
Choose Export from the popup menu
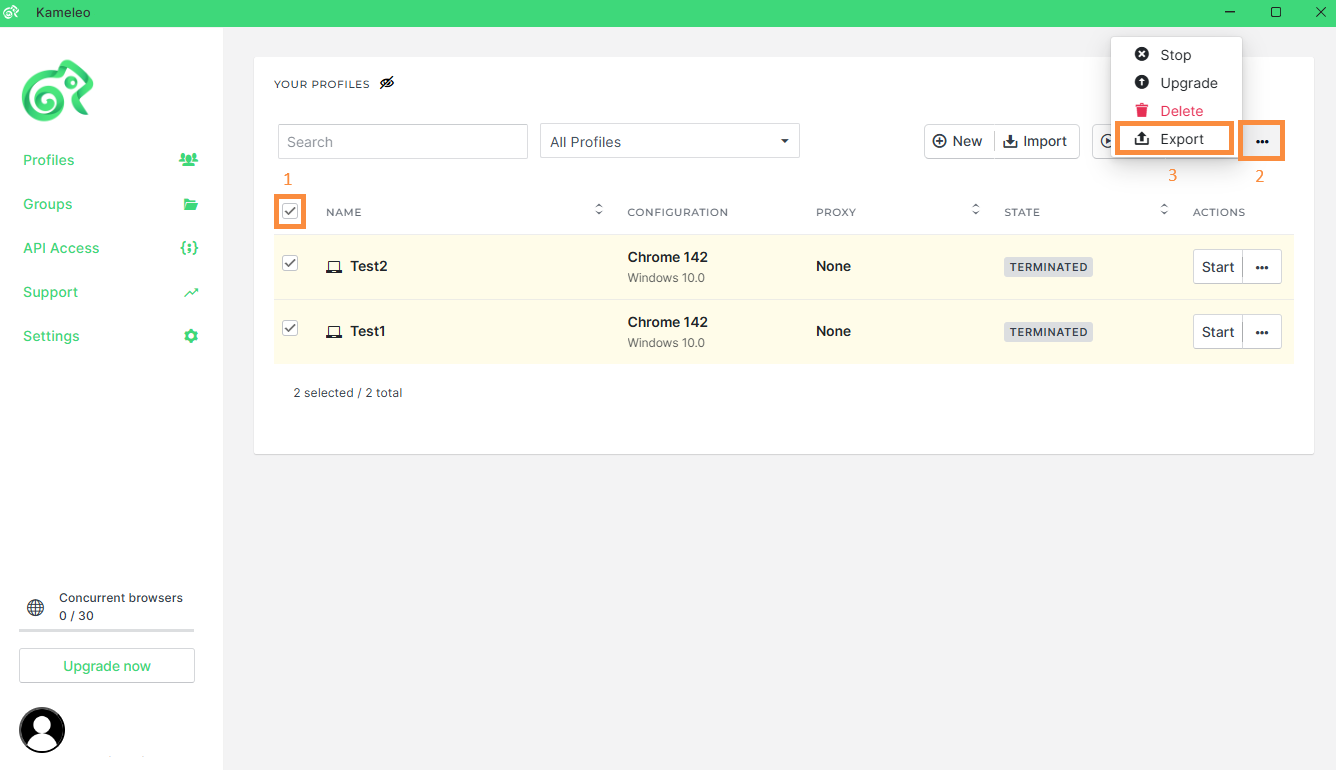[1176, 139]
